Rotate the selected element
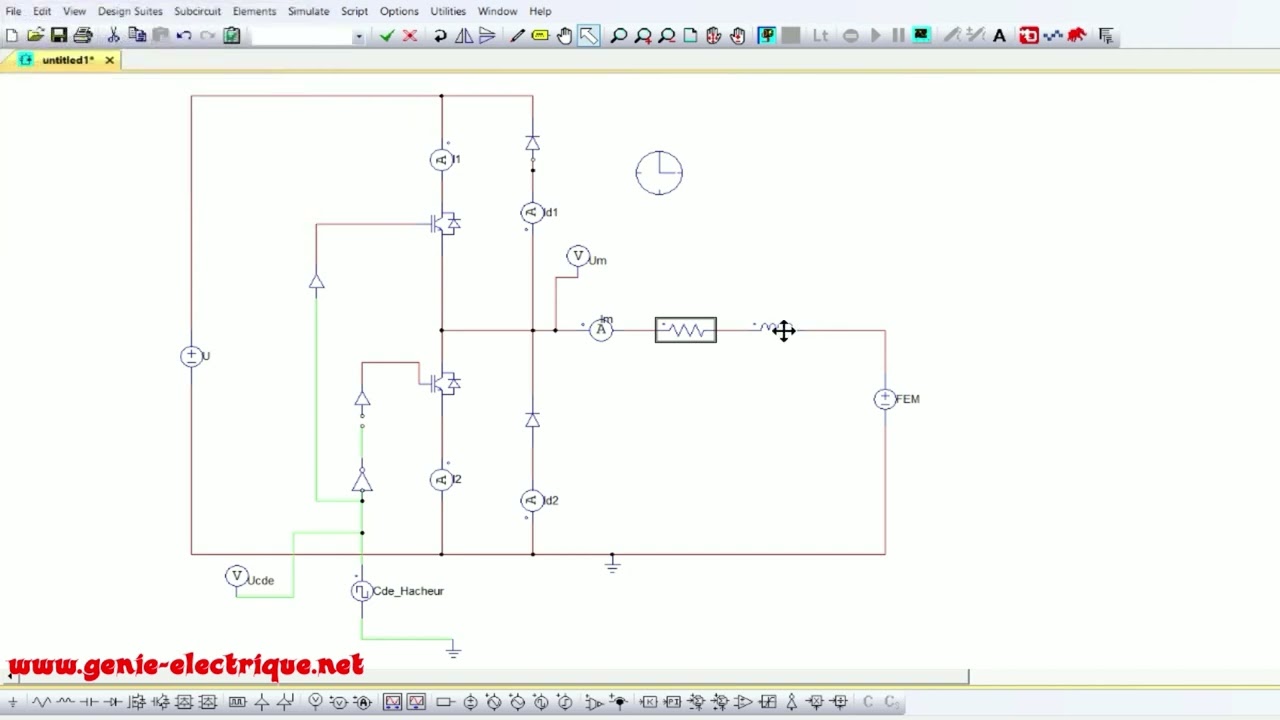The width and height of the screenshot is (1280, 720). pyautogui.click(x=440, y=36)
